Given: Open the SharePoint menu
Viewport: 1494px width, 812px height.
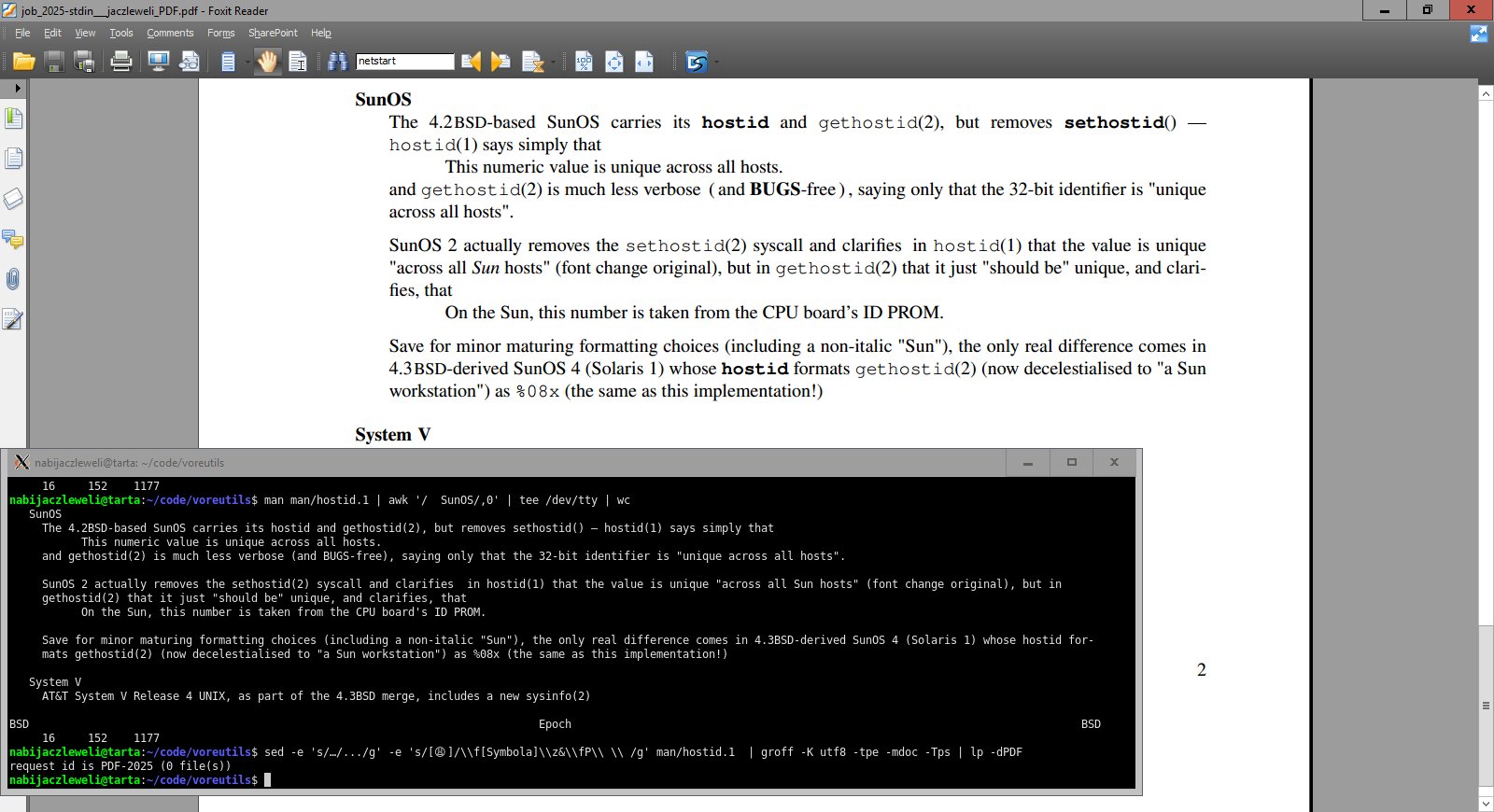Looking at the screenshot, I should click(x=273, y=33).
